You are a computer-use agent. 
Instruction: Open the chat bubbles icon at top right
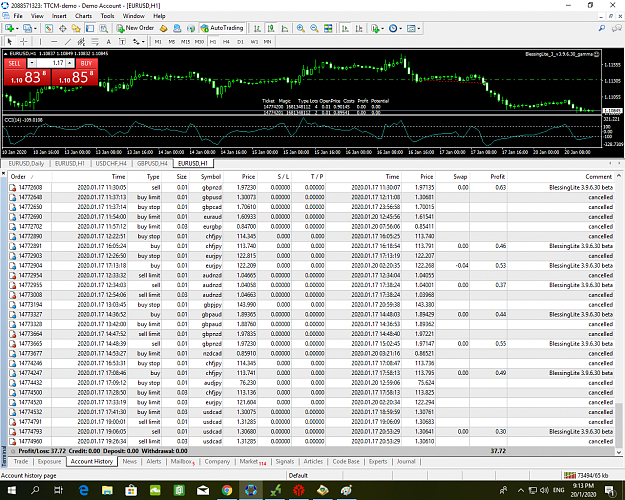point(617,28)
